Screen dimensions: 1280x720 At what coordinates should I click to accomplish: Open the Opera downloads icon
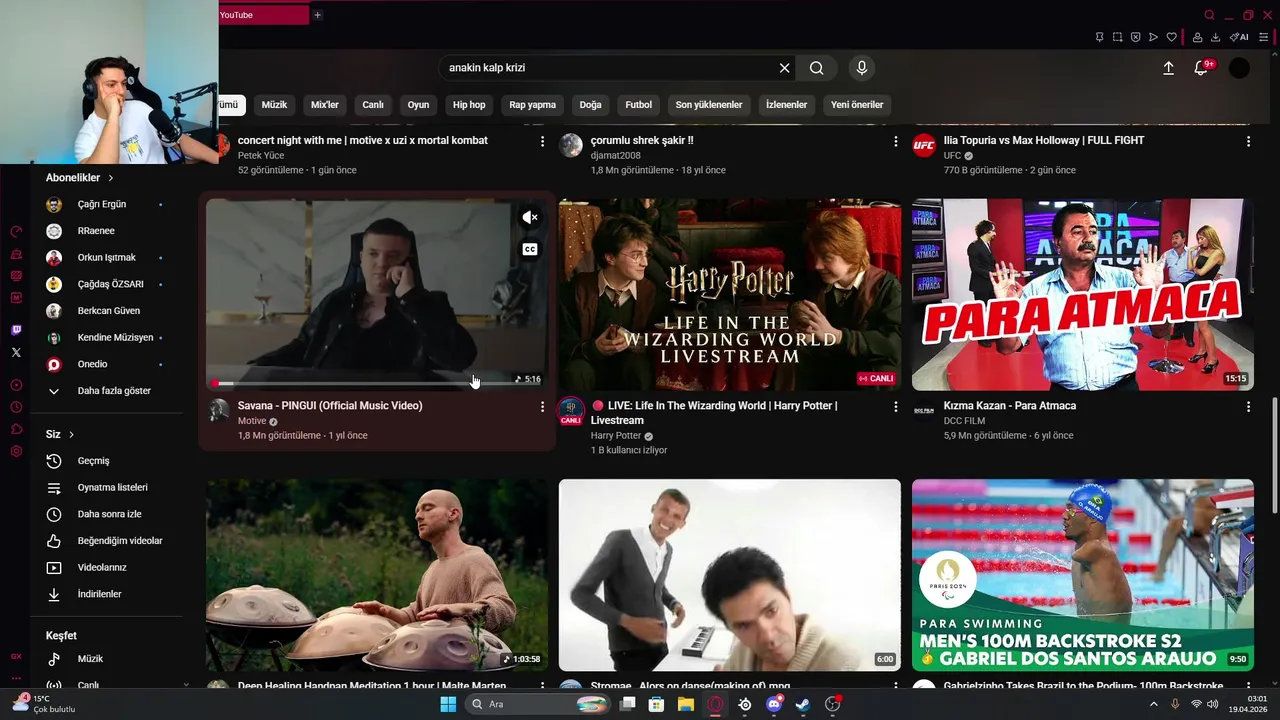1215,37
